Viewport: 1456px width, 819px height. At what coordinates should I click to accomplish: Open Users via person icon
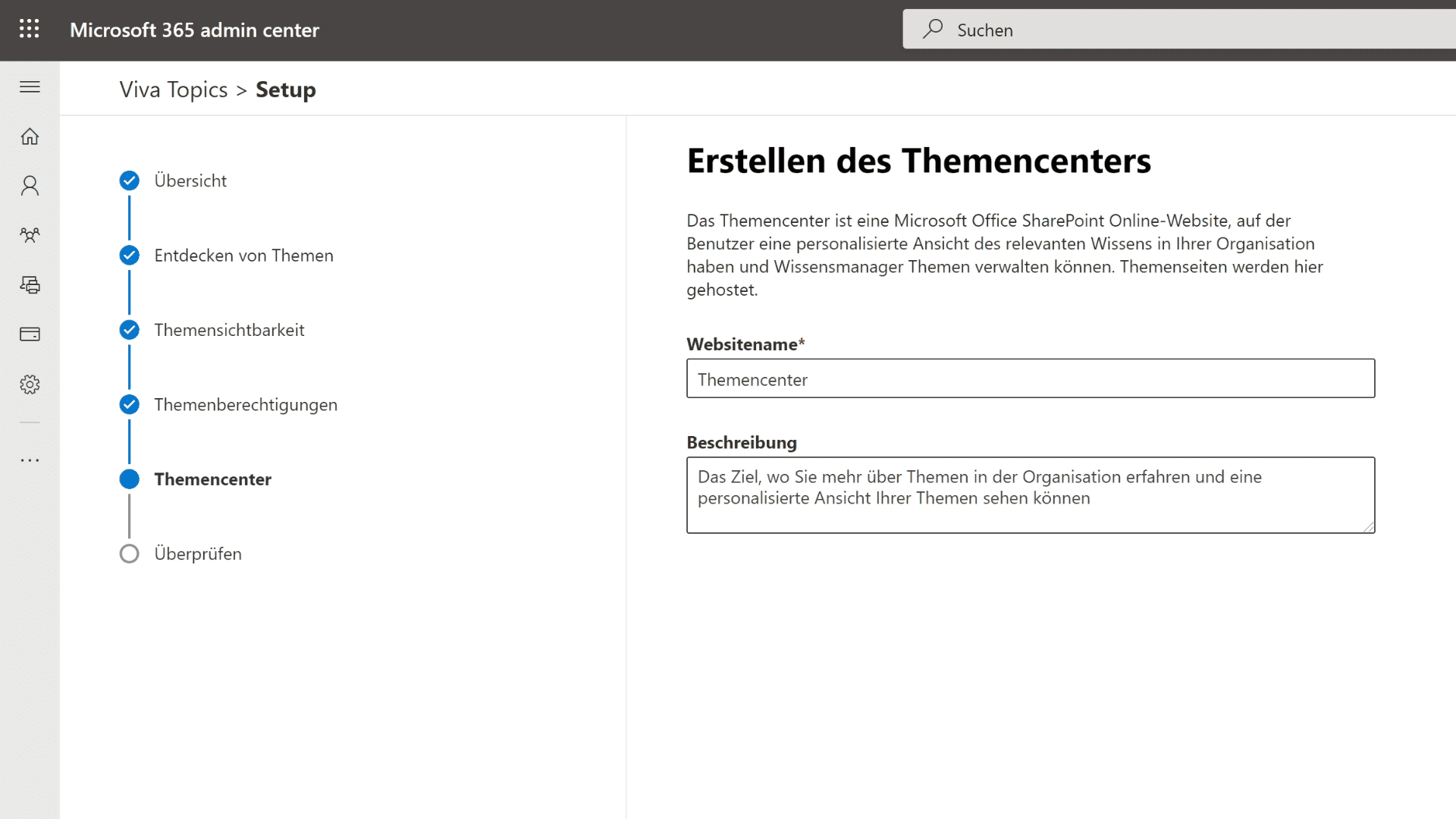coord(30,186)
